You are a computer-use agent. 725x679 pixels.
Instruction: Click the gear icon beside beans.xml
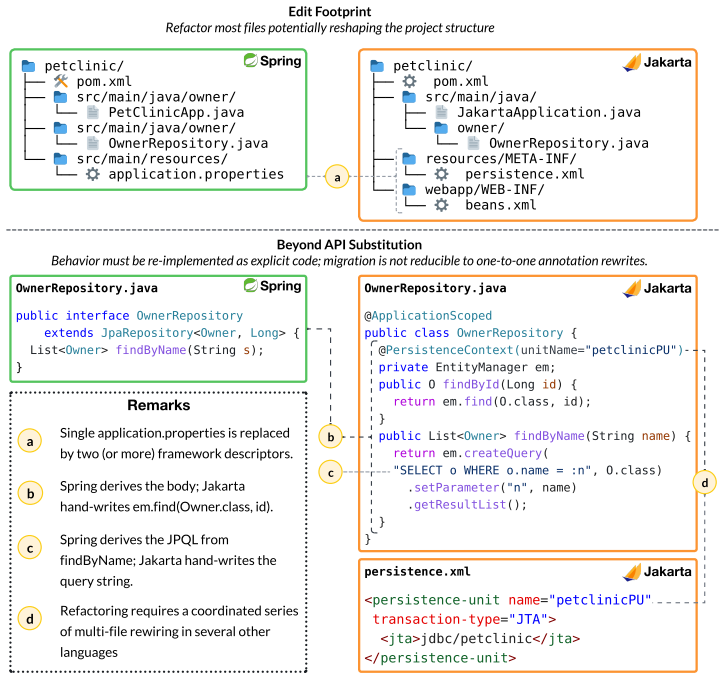point(442,205)
